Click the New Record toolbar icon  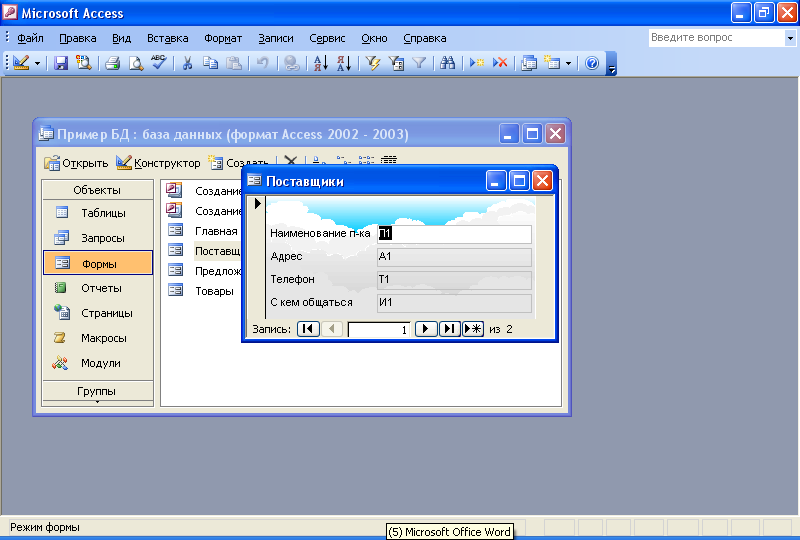pos(477,63)
